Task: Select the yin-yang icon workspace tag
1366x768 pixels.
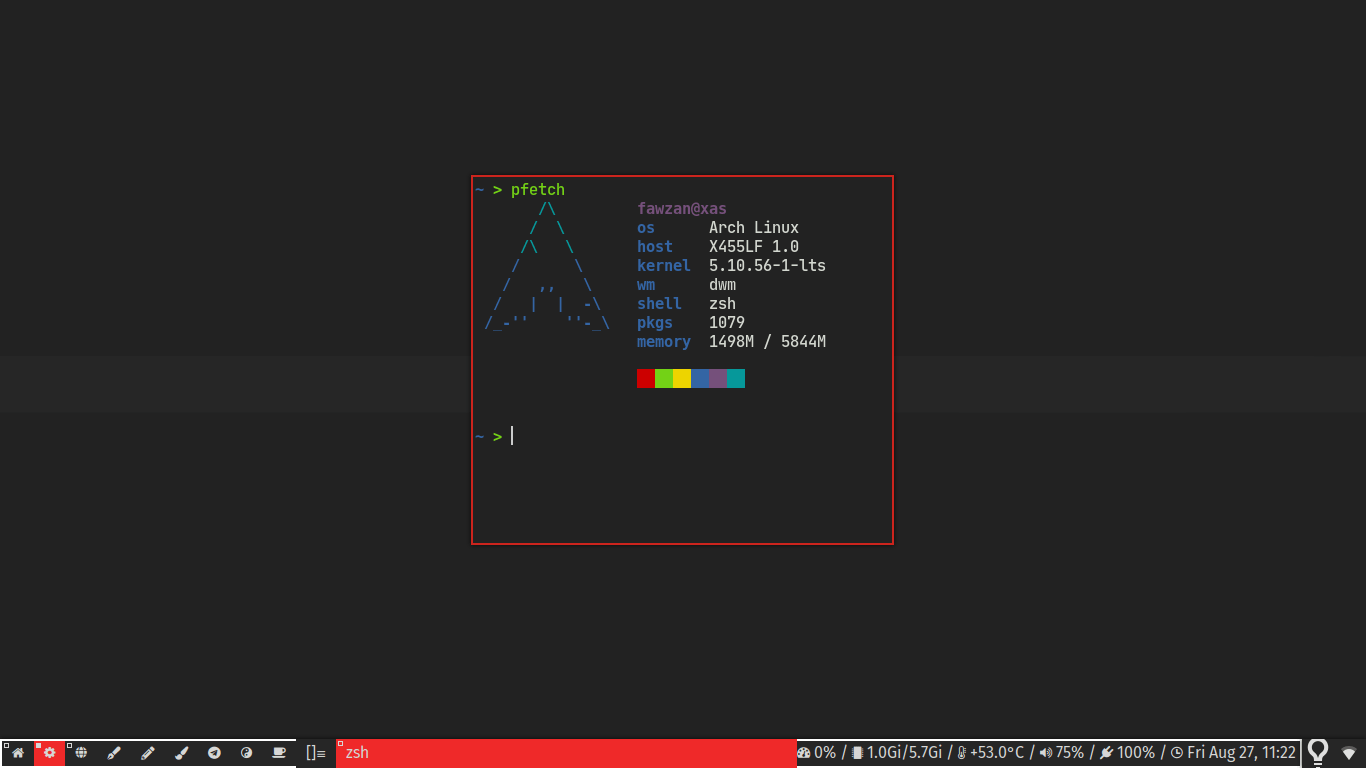Action: coord(247,753)
